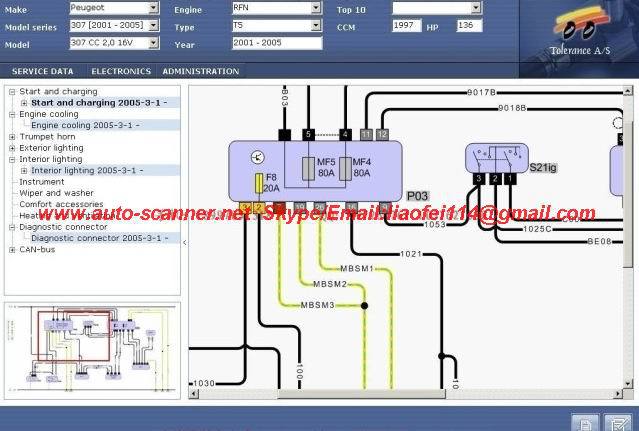Click pin 1 of S21ig switch
Image resolution: width=639 pixels, height=431 pixels.
(x=510, y=178)
